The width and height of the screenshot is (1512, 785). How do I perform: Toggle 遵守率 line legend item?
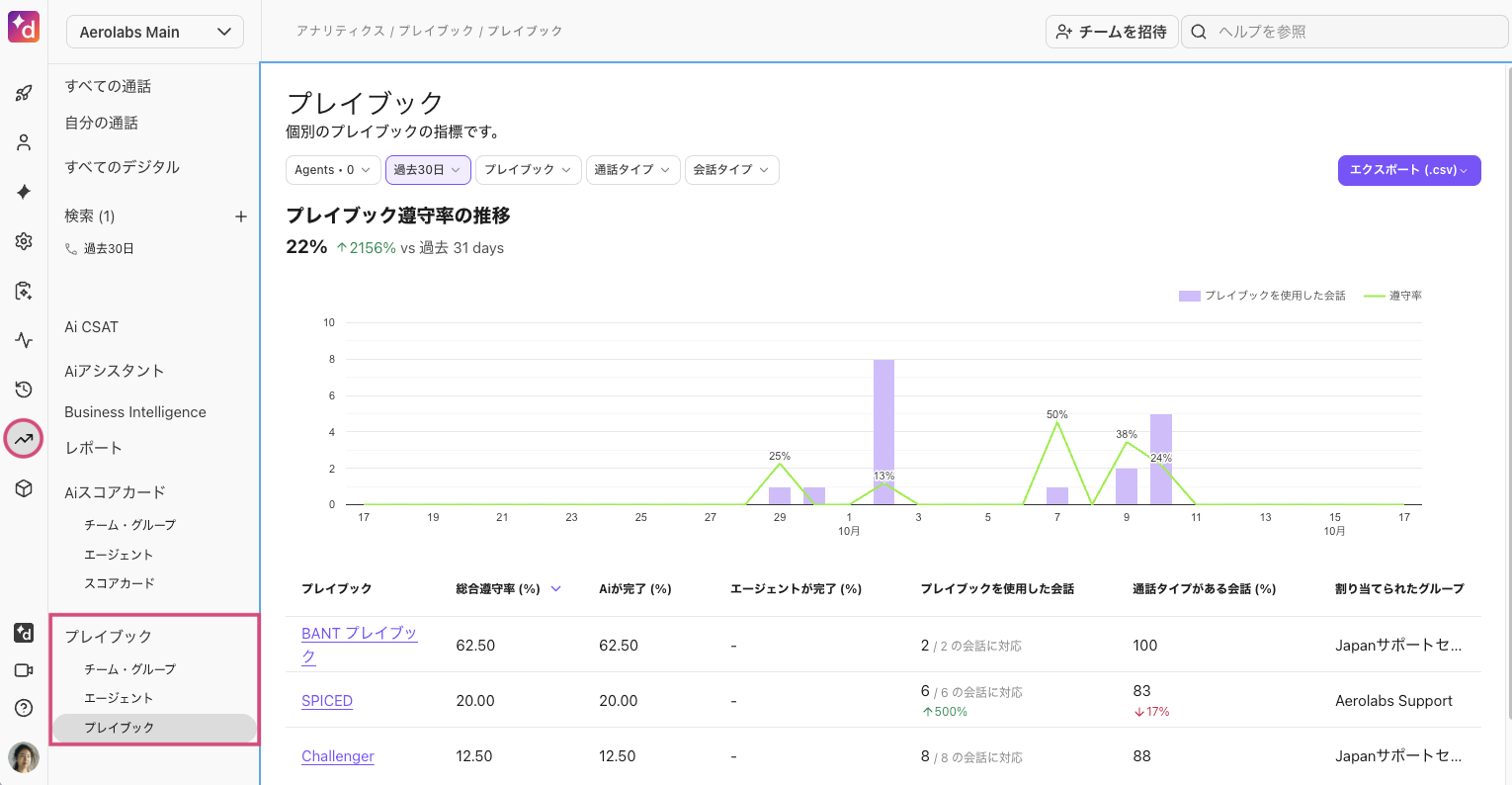(x=1393, y=296)
